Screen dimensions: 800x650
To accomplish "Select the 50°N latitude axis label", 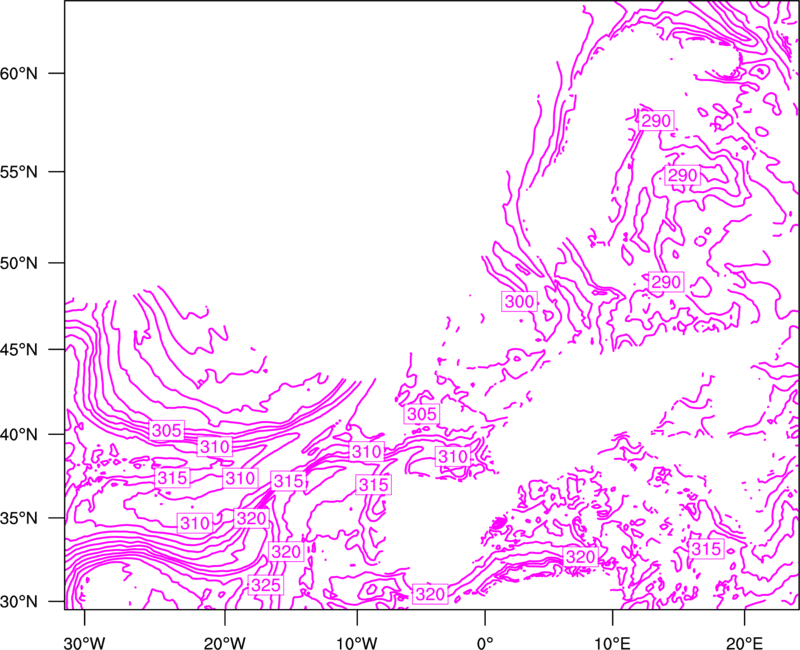I will tap(19, 263).
